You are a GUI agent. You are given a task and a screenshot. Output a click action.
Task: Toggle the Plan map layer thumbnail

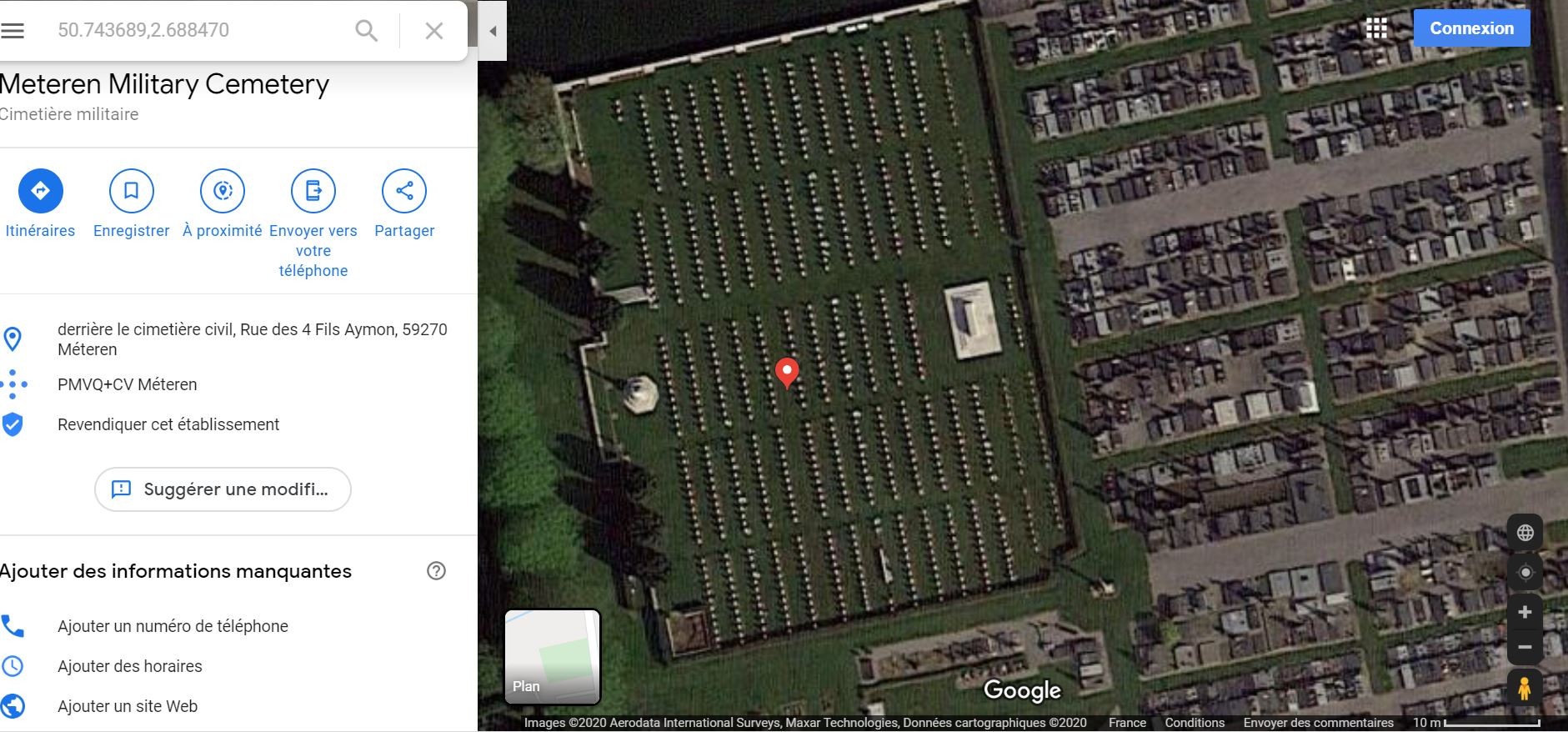click(x=552, y=657)
